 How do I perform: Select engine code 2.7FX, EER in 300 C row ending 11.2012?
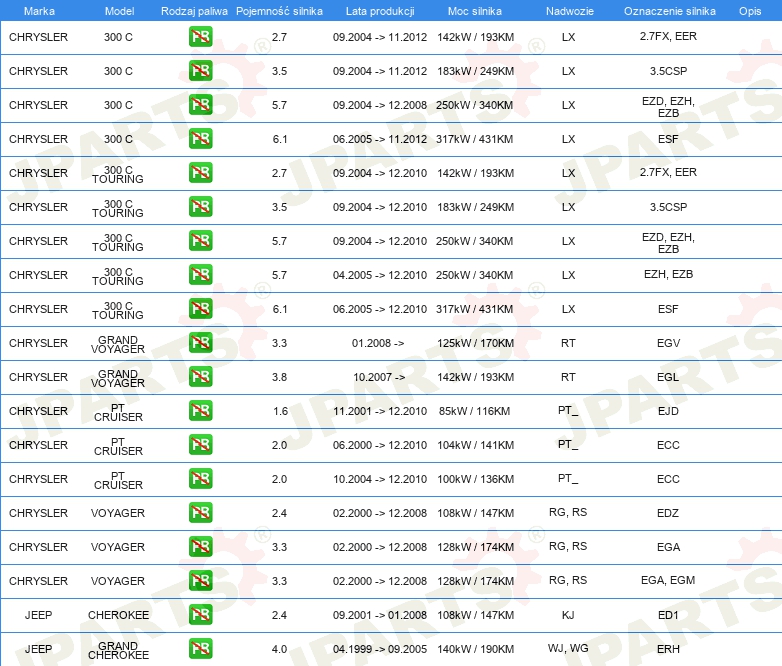(668, 36)
